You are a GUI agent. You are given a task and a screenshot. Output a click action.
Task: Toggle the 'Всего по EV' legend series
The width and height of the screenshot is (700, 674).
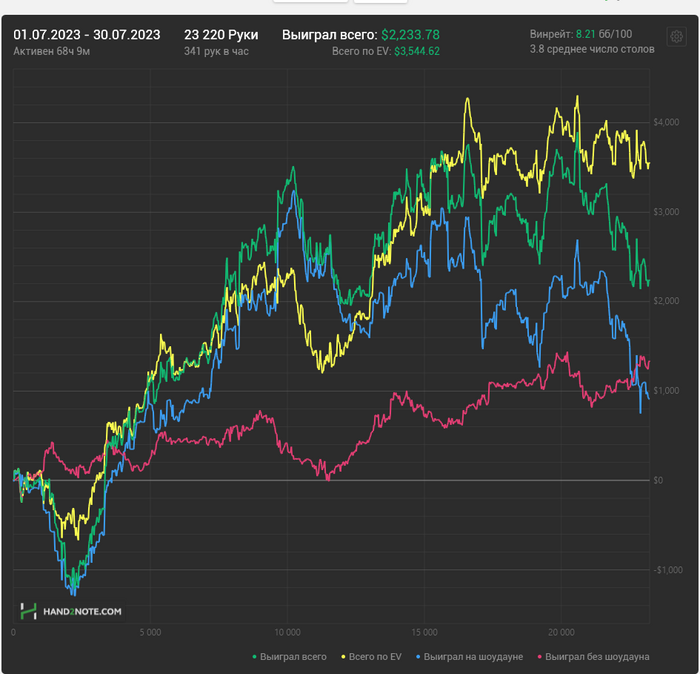[x=371, y=657]
